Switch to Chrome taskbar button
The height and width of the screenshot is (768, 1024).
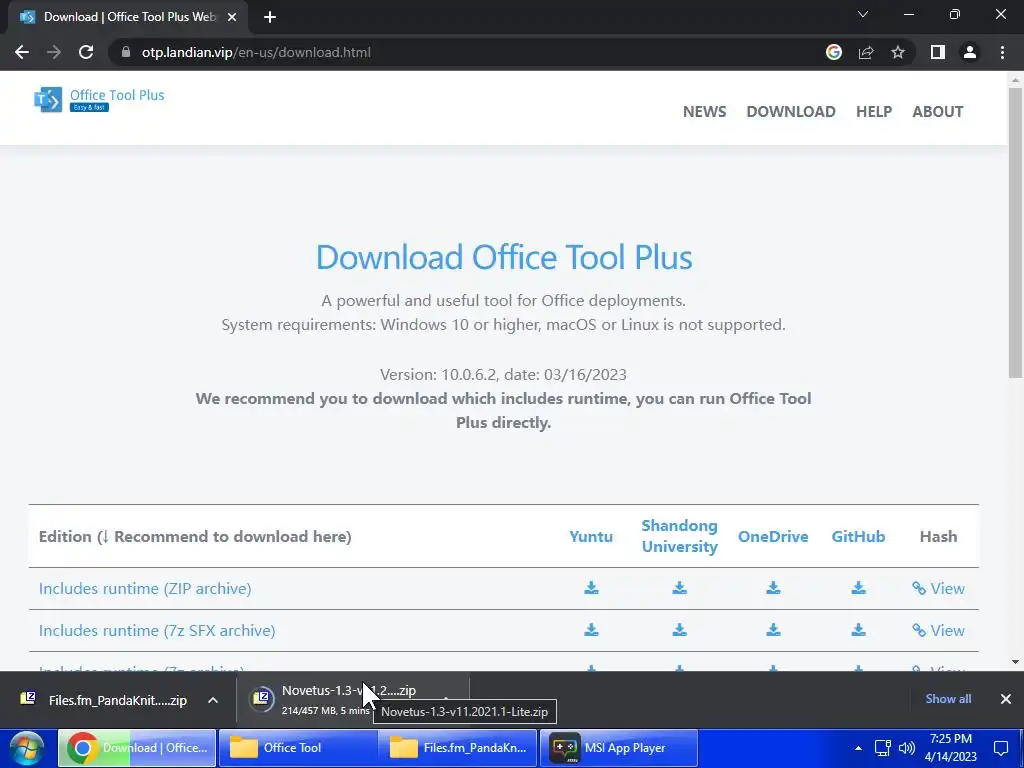(137, 748)
